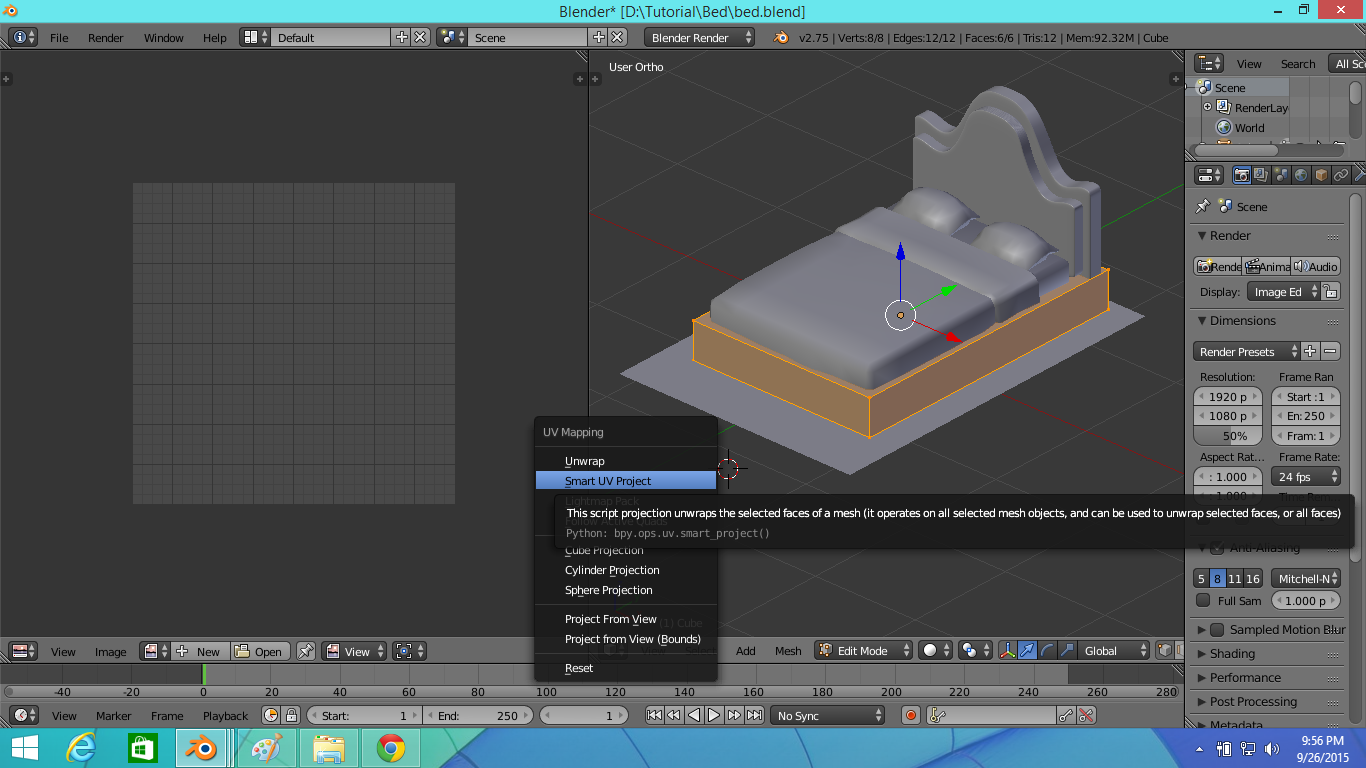Select the rotate manipulator arc icon

[1048, 651]
